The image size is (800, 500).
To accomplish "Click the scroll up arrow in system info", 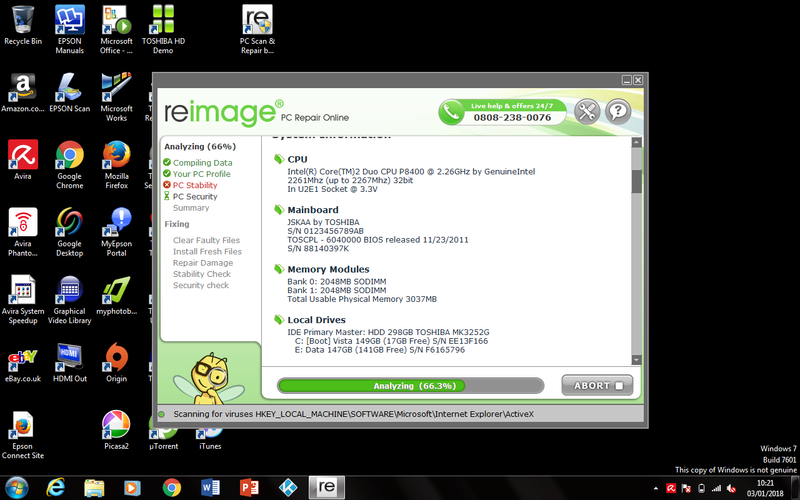I will point(636,143).
